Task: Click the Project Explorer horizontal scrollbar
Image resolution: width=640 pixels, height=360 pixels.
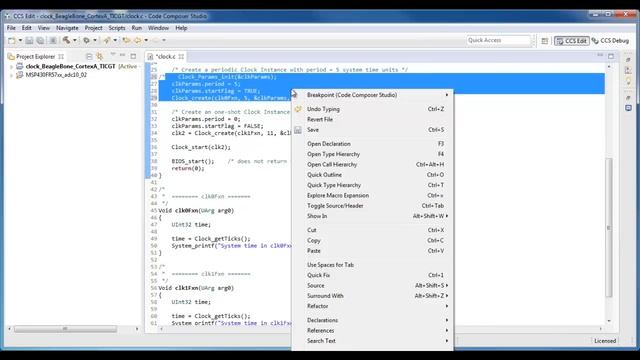Action: click(65, 329)
